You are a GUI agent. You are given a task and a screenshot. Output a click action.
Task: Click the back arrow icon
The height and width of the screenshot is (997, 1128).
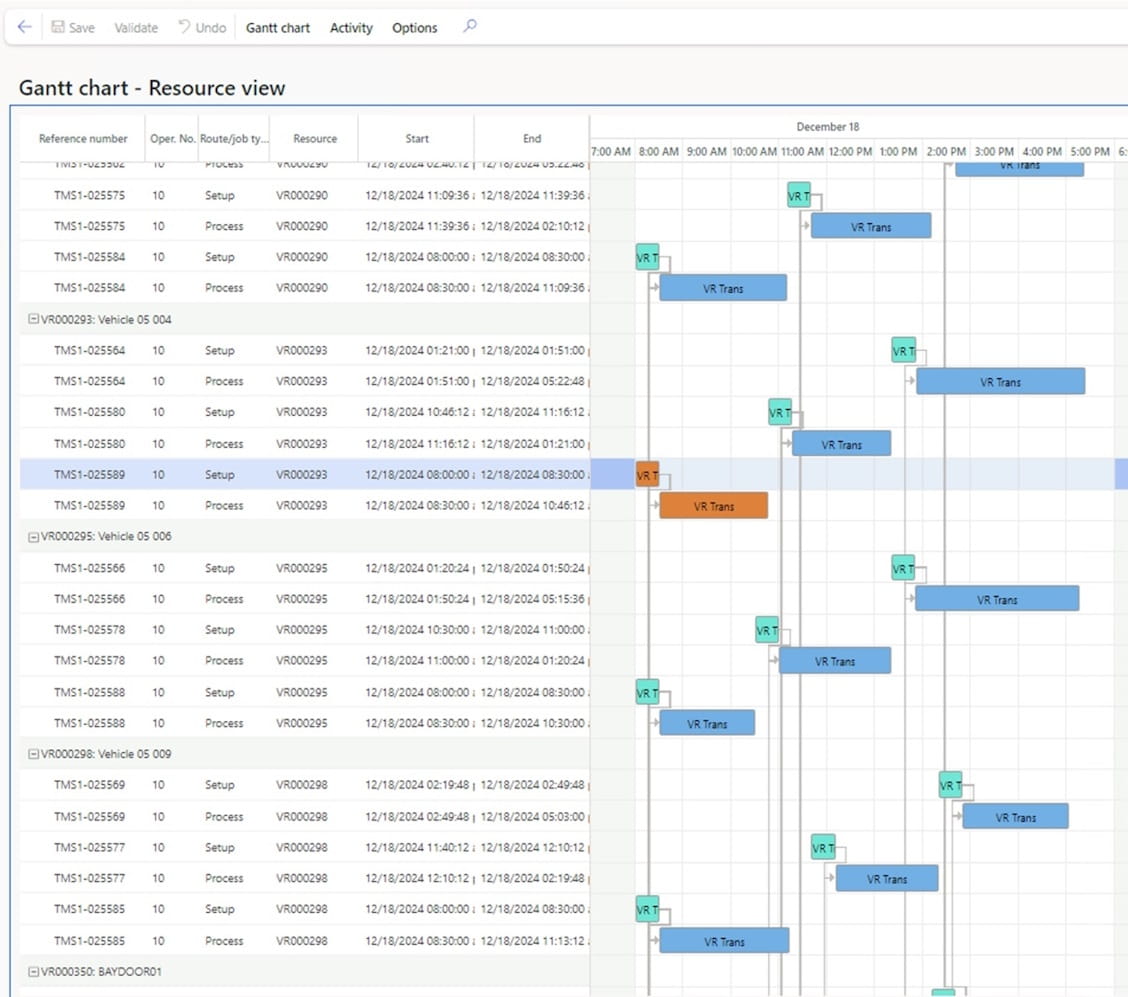pyautogui.click(x=24, y=28)
